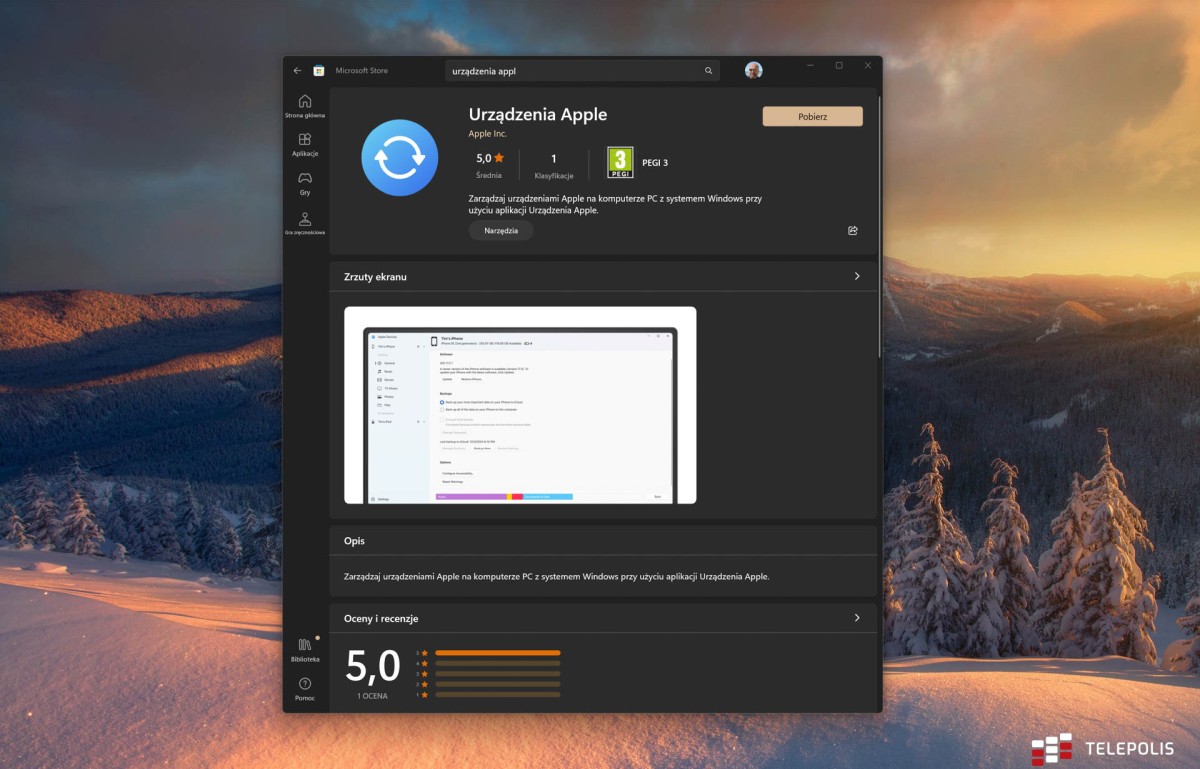Open the Gry section
This screenshot has width=1200, height=769.
[305, 183]
